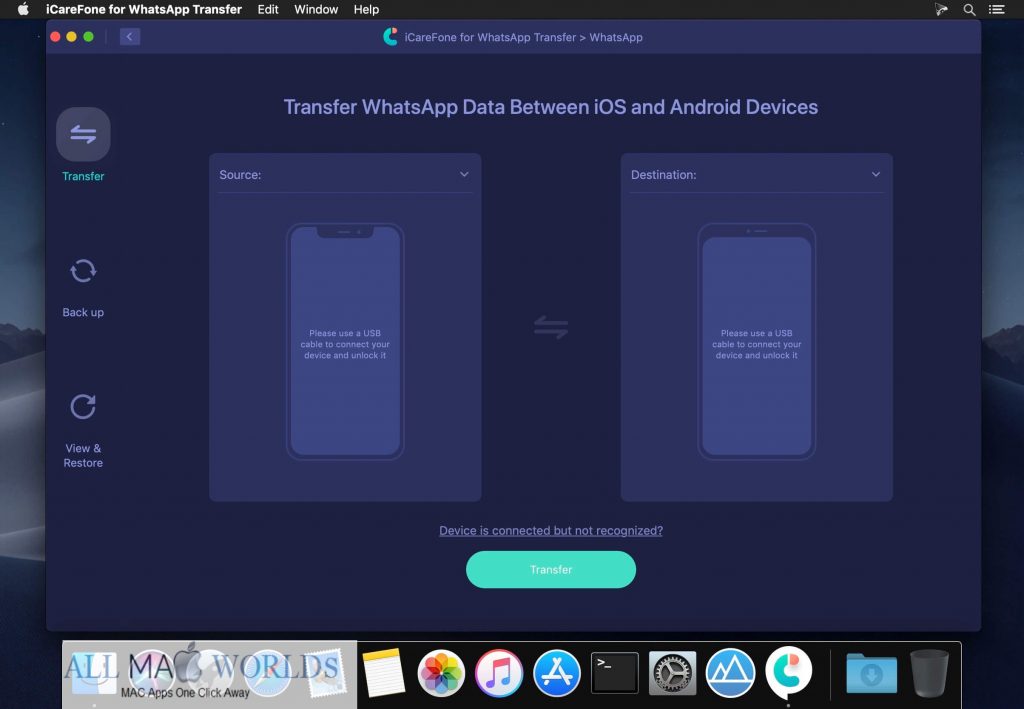1024x709 pixels.
Task: Open the Window menu
Action: pos(316,9)
